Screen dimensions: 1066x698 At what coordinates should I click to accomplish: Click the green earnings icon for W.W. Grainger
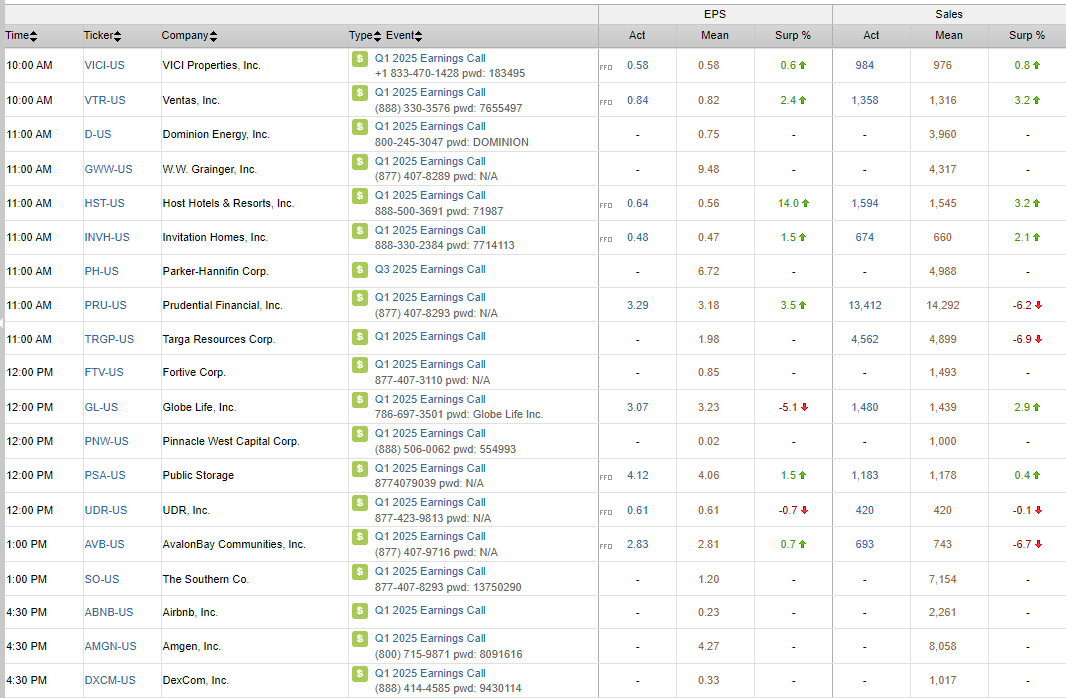360,161
